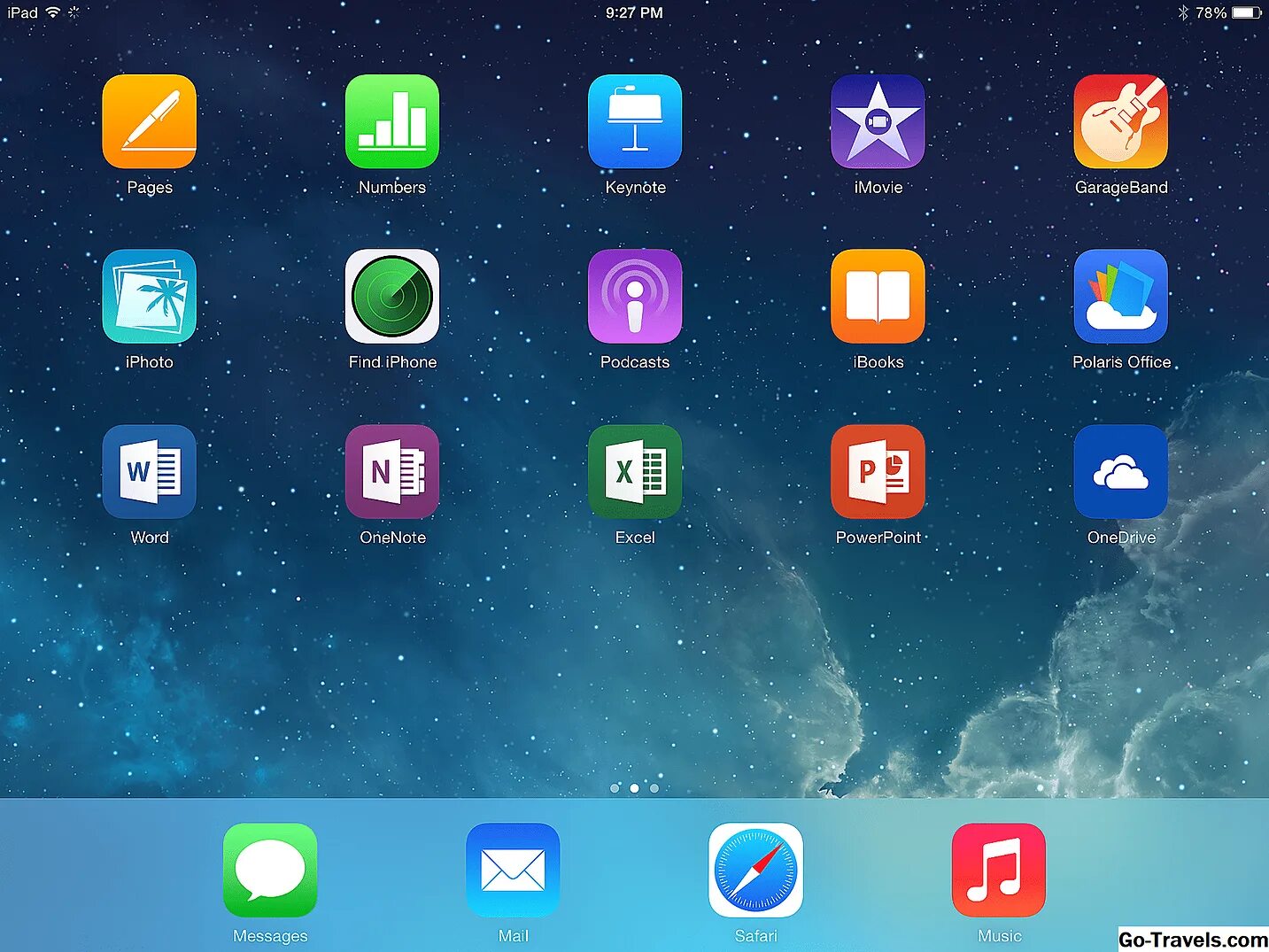Open Keynote presentation app
The height and width of the screenshot is (952, 1269).
pyautogui.click(x=635, y=121)
